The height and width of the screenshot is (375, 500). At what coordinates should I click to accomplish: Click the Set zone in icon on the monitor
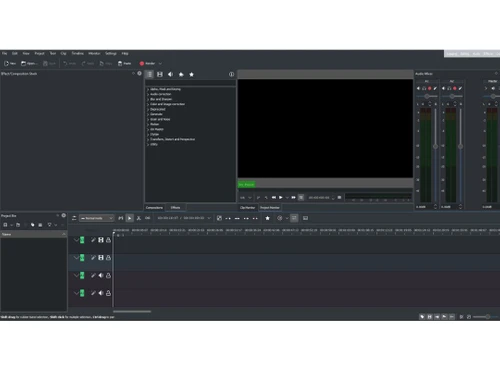[258, 198]
